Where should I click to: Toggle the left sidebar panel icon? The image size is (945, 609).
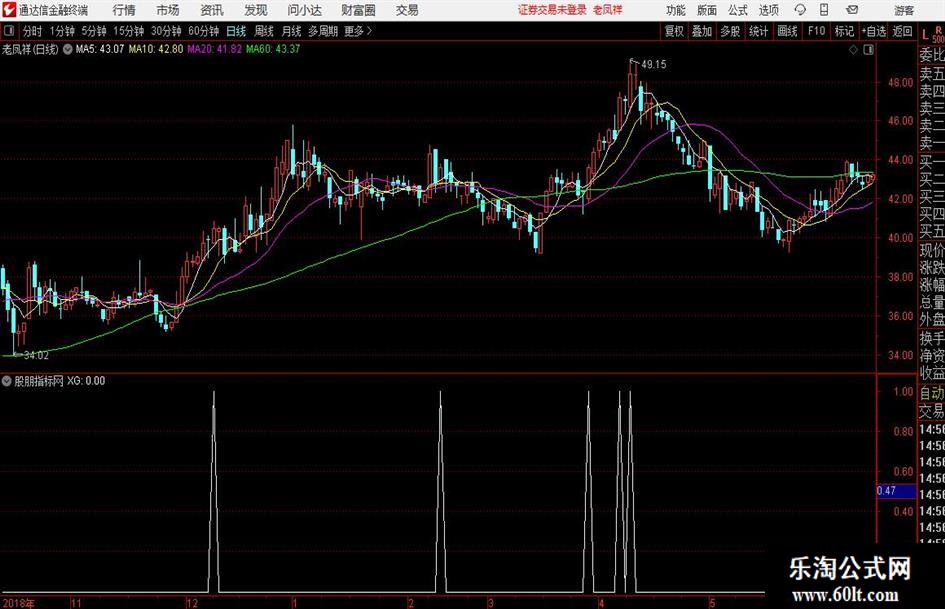tap(8, 31)
